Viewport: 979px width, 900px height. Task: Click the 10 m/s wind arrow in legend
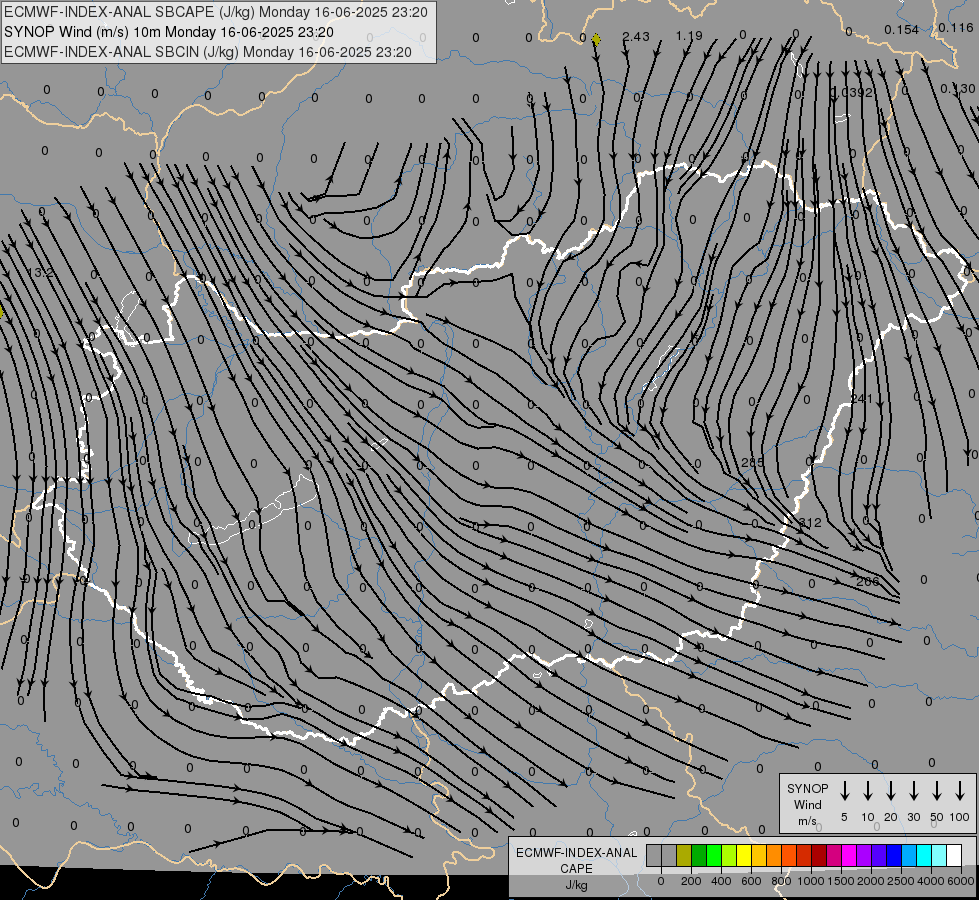tap(868, 791)
